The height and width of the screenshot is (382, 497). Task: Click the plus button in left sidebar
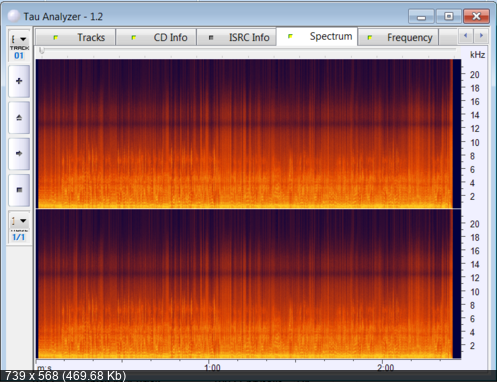click(19, 81)
